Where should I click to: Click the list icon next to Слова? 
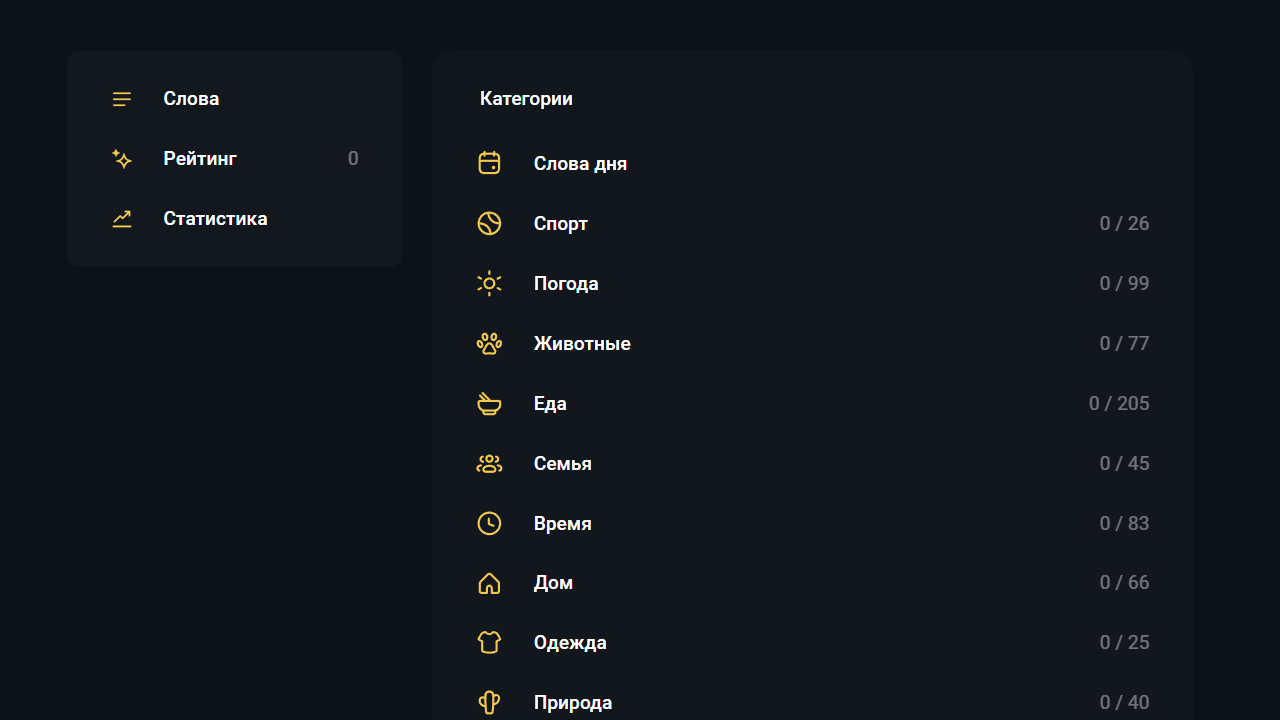point(121,98)
